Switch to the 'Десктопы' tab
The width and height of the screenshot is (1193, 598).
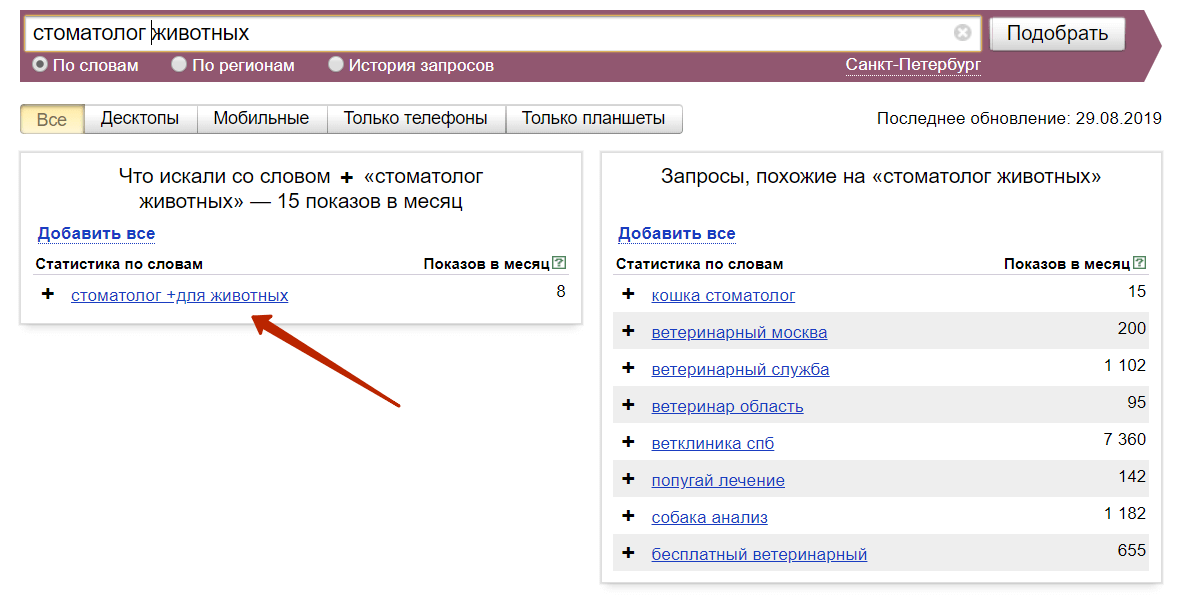[x=140, y=119]
